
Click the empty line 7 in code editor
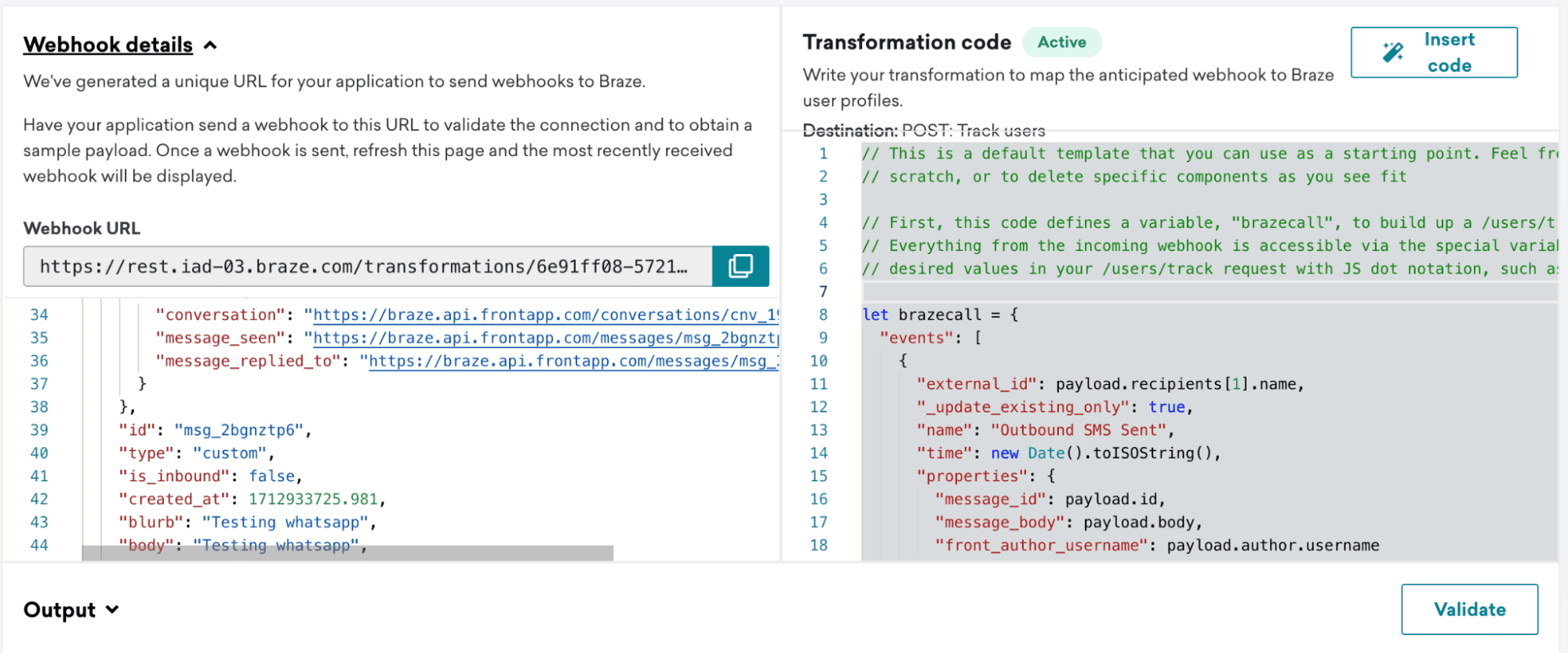(1208, 292)
